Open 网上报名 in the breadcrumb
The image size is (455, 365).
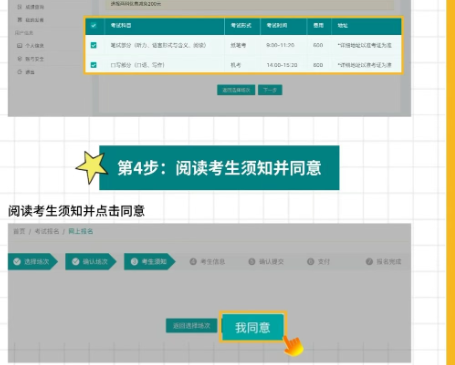(81, 231)
